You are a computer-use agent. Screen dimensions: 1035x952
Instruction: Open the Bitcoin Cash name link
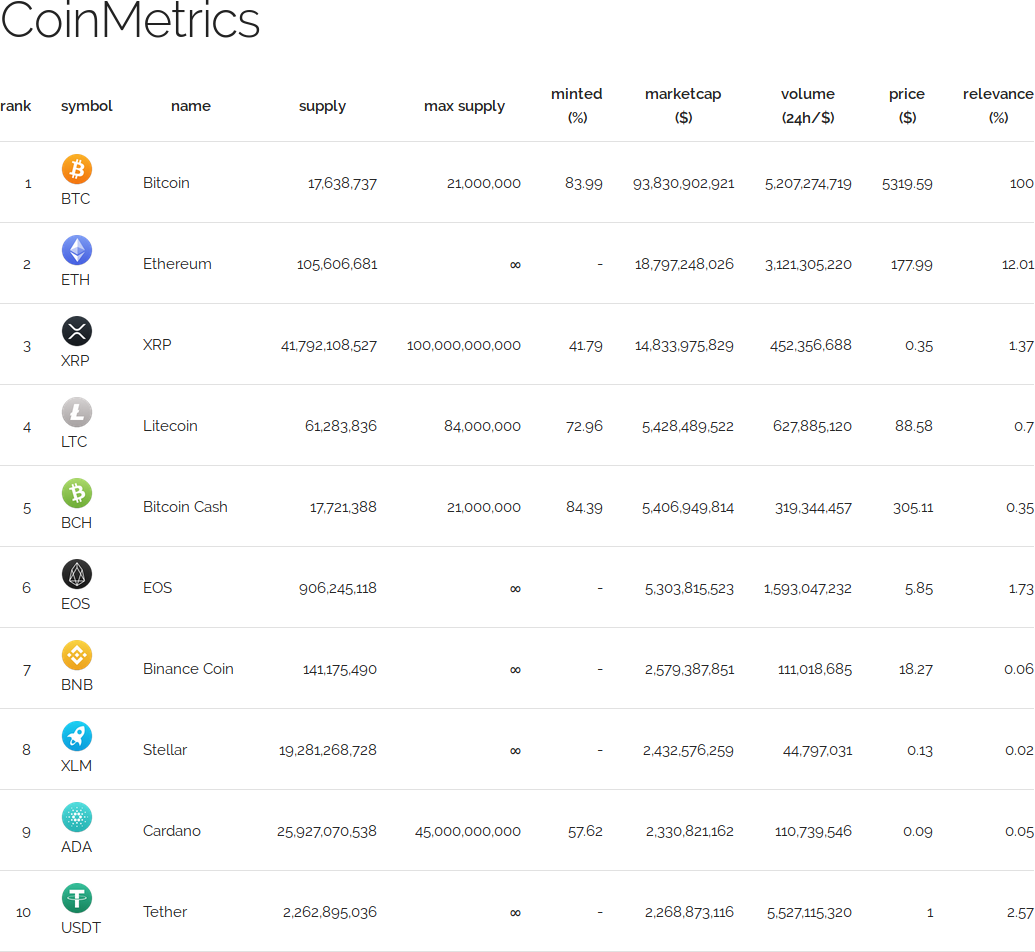185,507
